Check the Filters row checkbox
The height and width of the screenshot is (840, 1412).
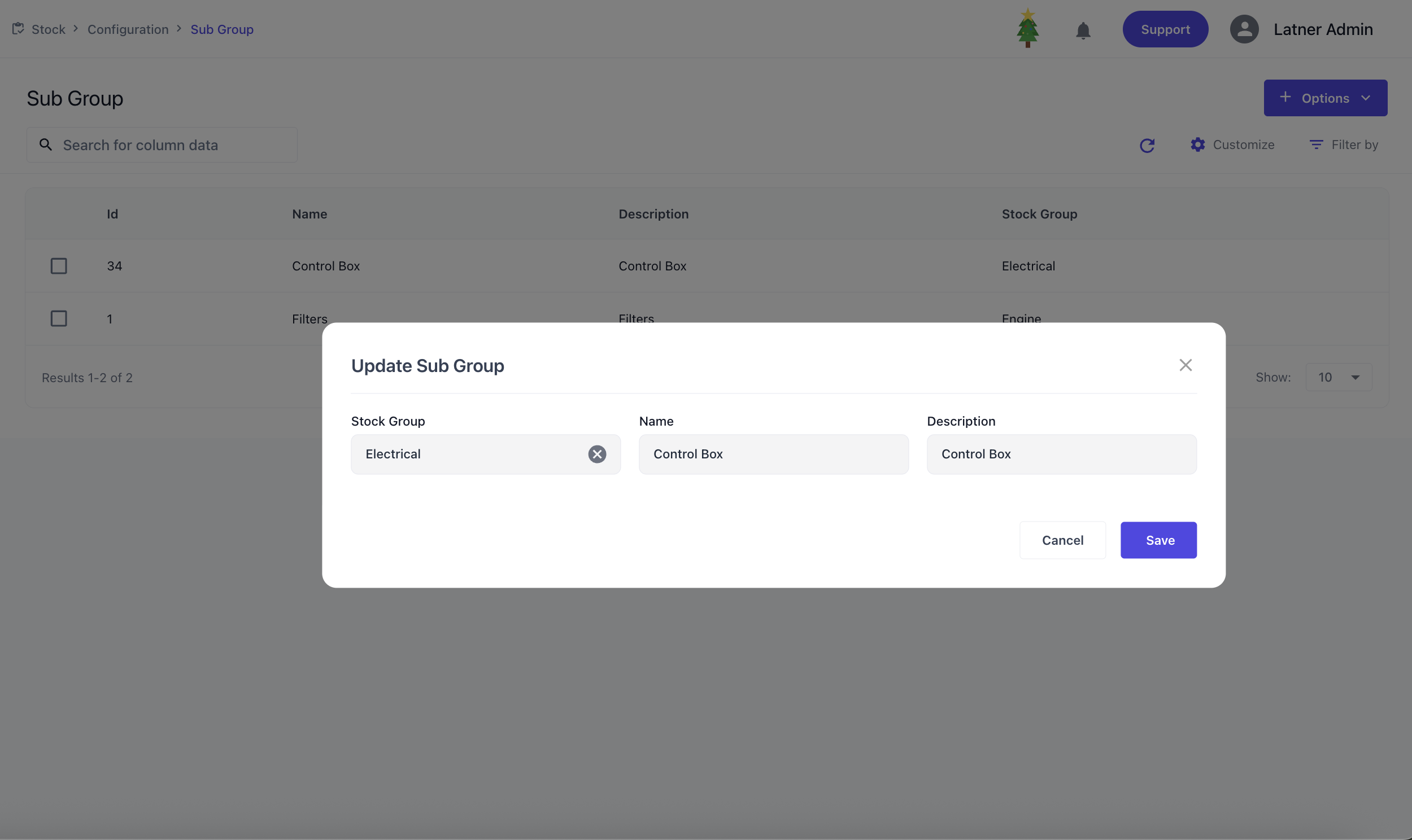point(59,319)
